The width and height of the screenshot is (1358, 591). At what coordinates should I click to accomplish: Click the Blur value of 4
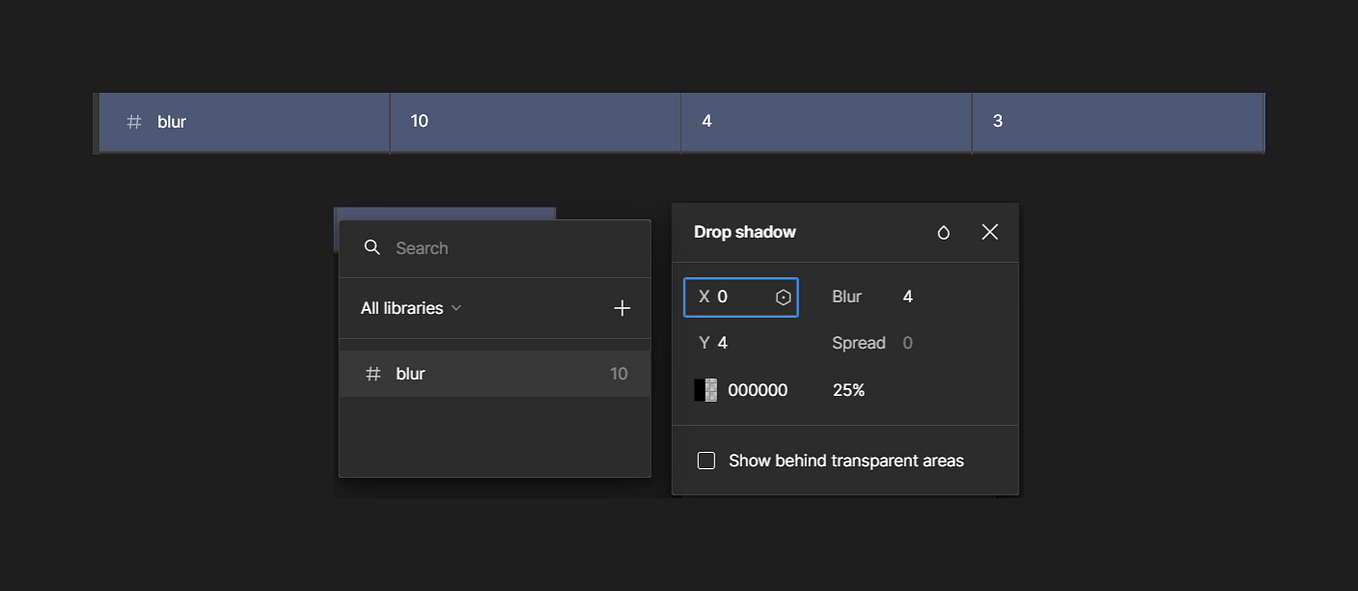[x=907, y=296]
